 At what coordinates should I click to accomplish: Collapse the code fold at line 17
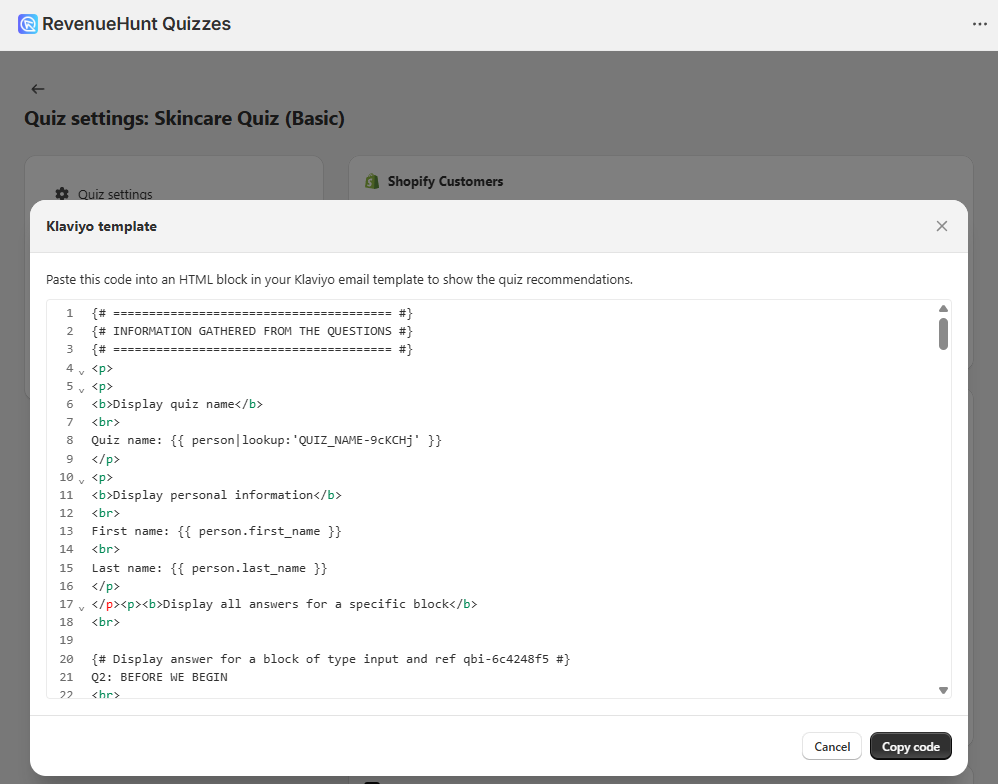81,608
